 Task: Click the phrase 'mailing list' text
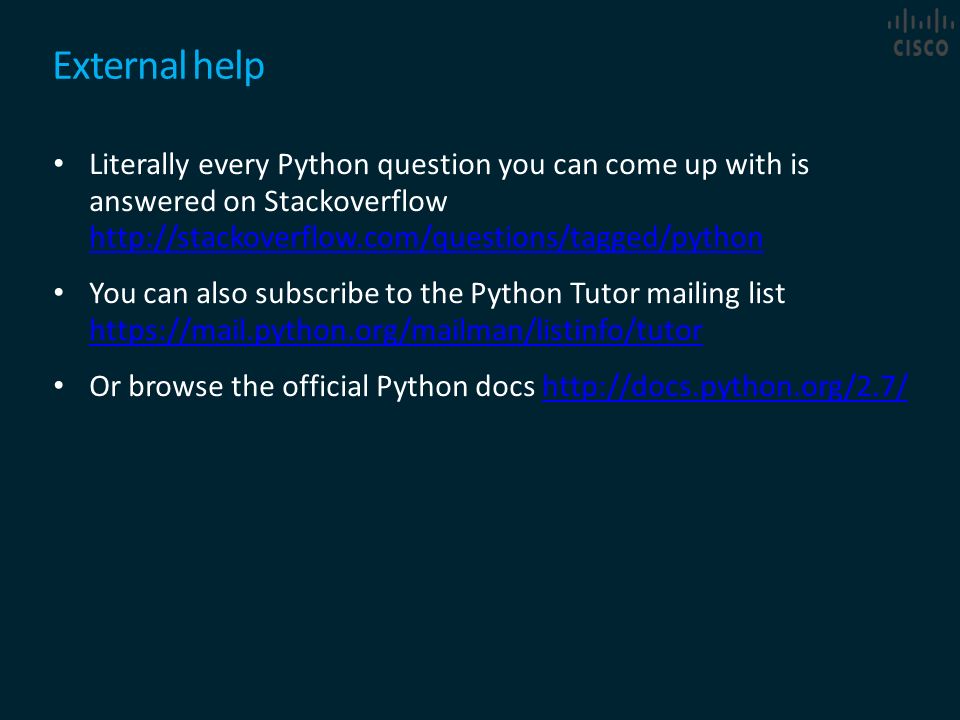(x=716, y=294)
